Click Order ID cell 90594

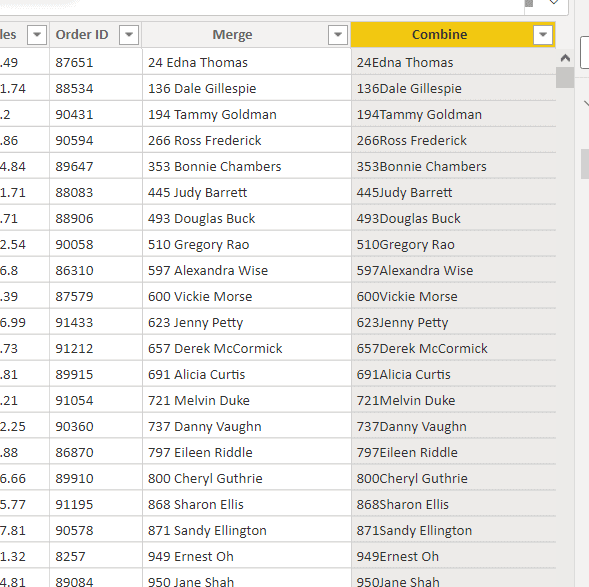96,140
